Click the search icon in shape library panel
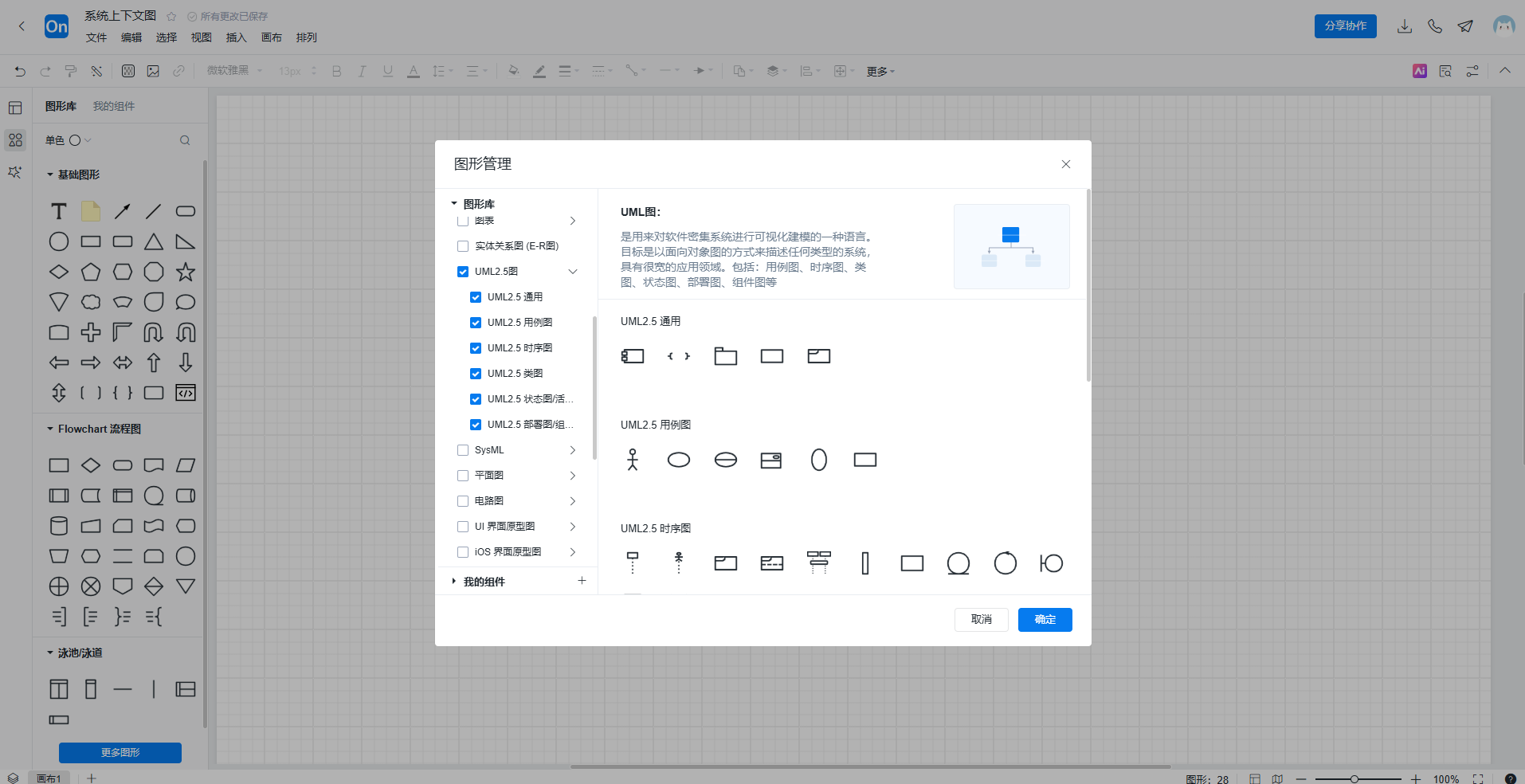The image size is (1525, 784). click(x=185, y=140)
